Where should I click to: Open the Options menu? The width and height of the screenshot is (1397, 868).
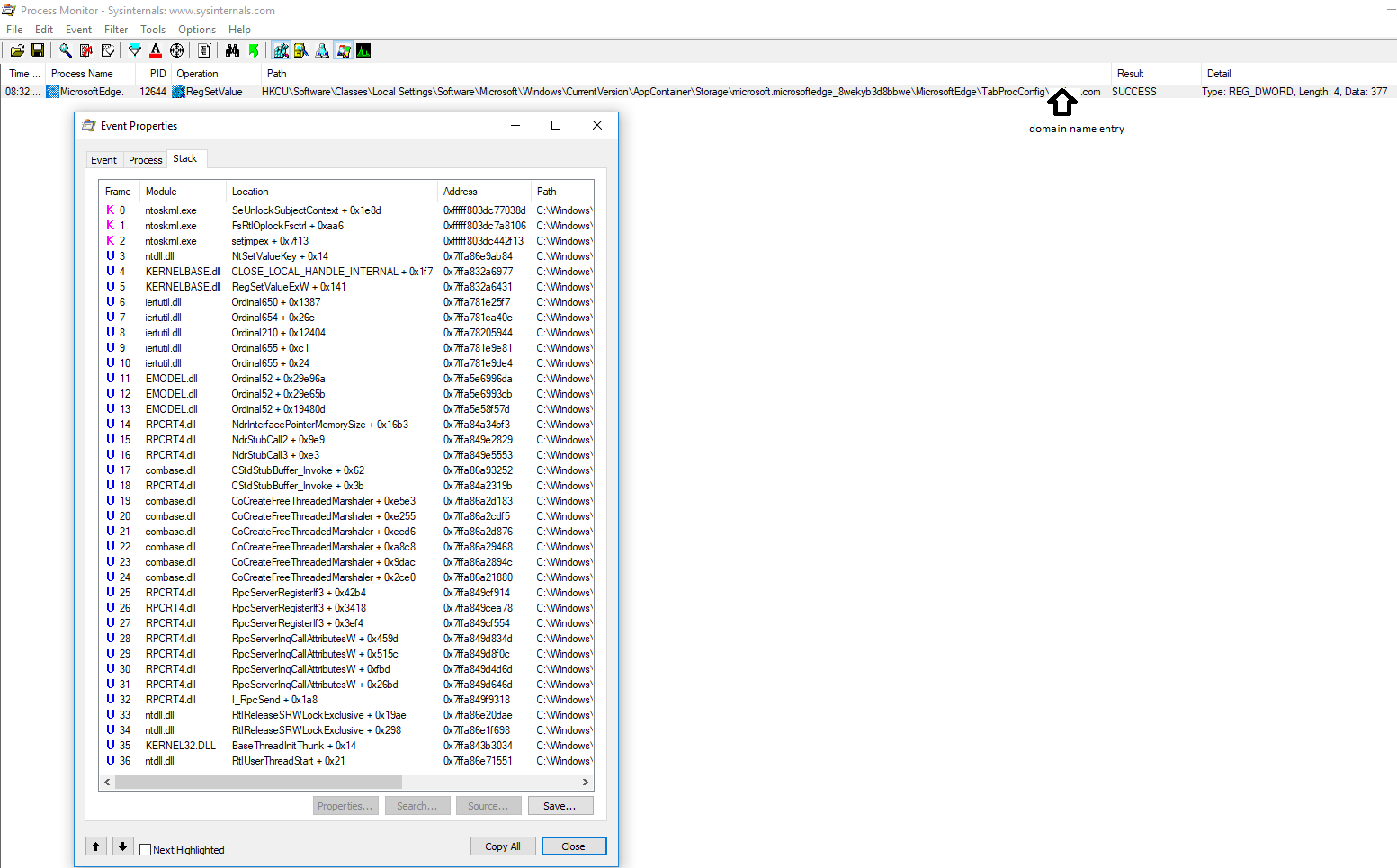197,30
